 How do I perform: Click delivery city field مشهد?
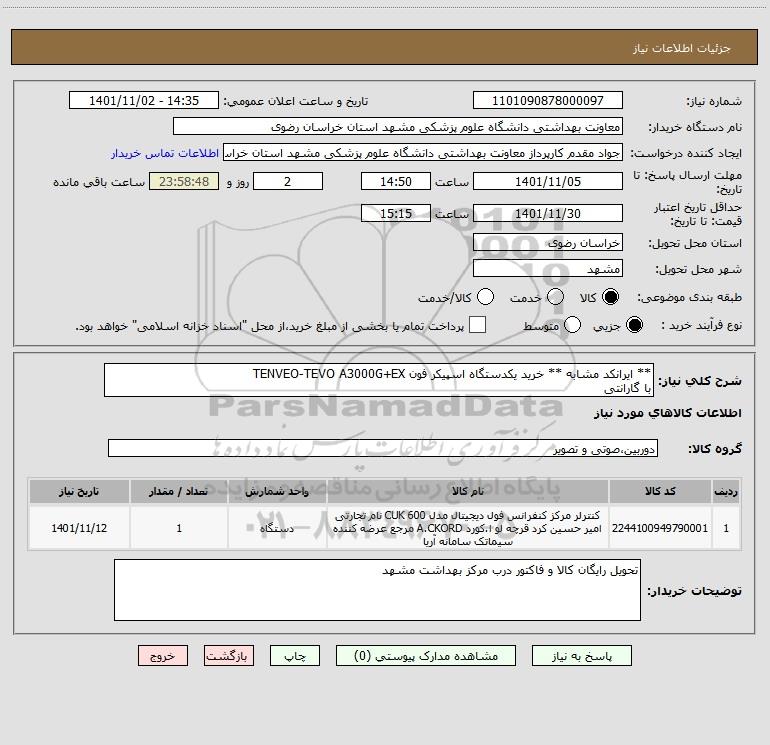click(x=548, y=269)
